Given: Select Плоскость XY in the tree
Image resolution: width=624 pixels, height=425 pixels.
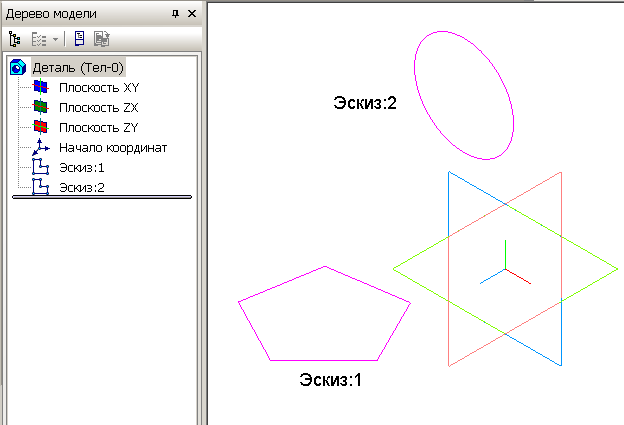Looking at the screenshot, I should click(x=99, y=88).
